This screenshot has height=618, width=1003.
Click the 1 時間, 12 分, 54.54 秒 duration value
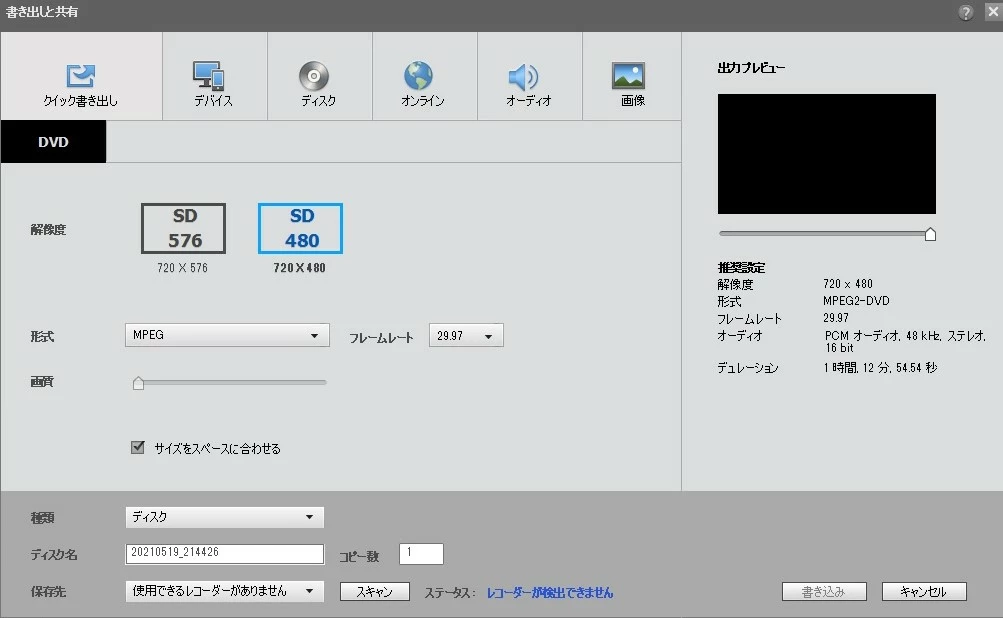tap(881, 368)
